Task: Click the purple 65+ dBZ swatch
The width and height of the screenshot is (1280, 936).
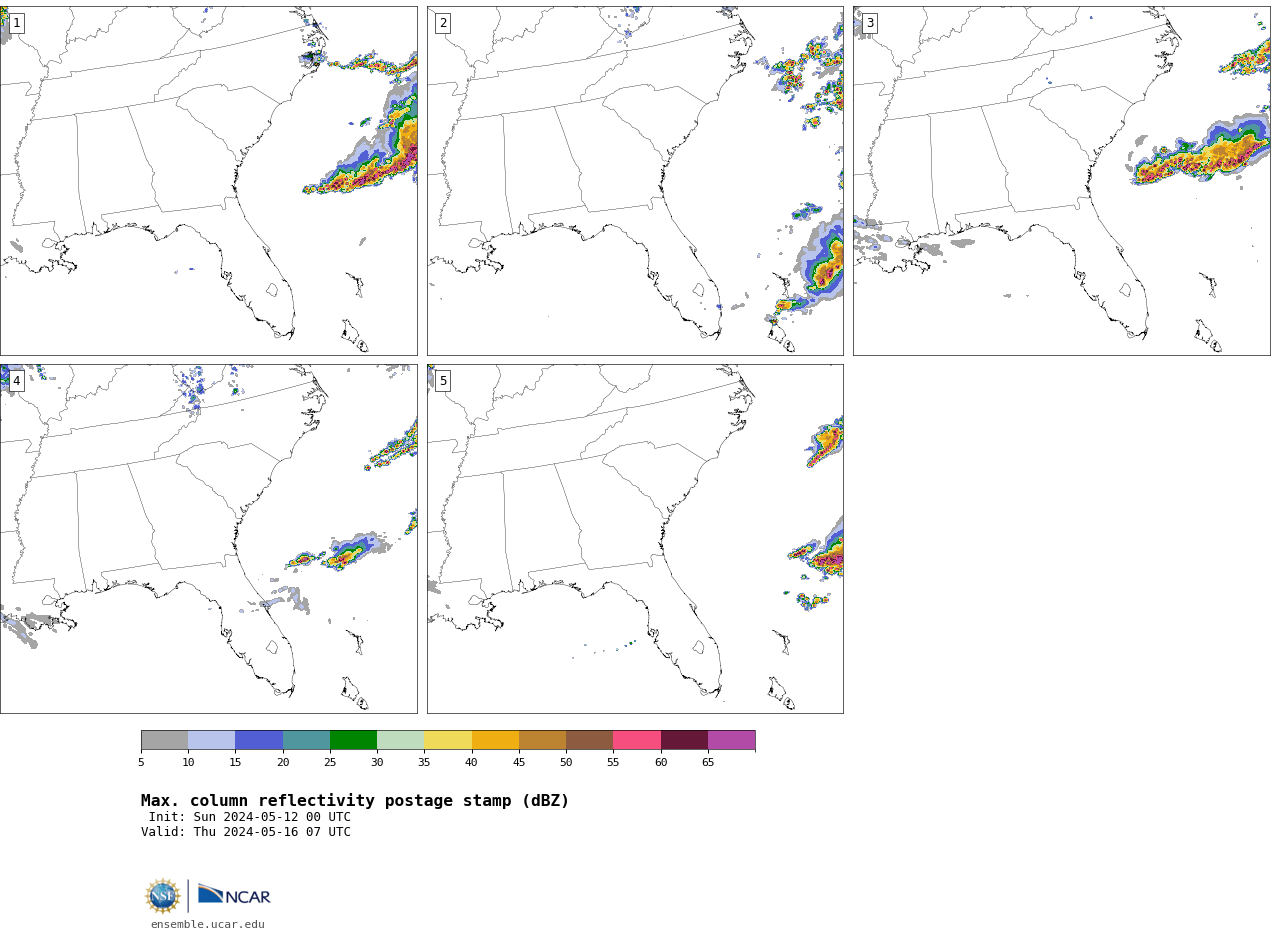Action: (731, 740)
